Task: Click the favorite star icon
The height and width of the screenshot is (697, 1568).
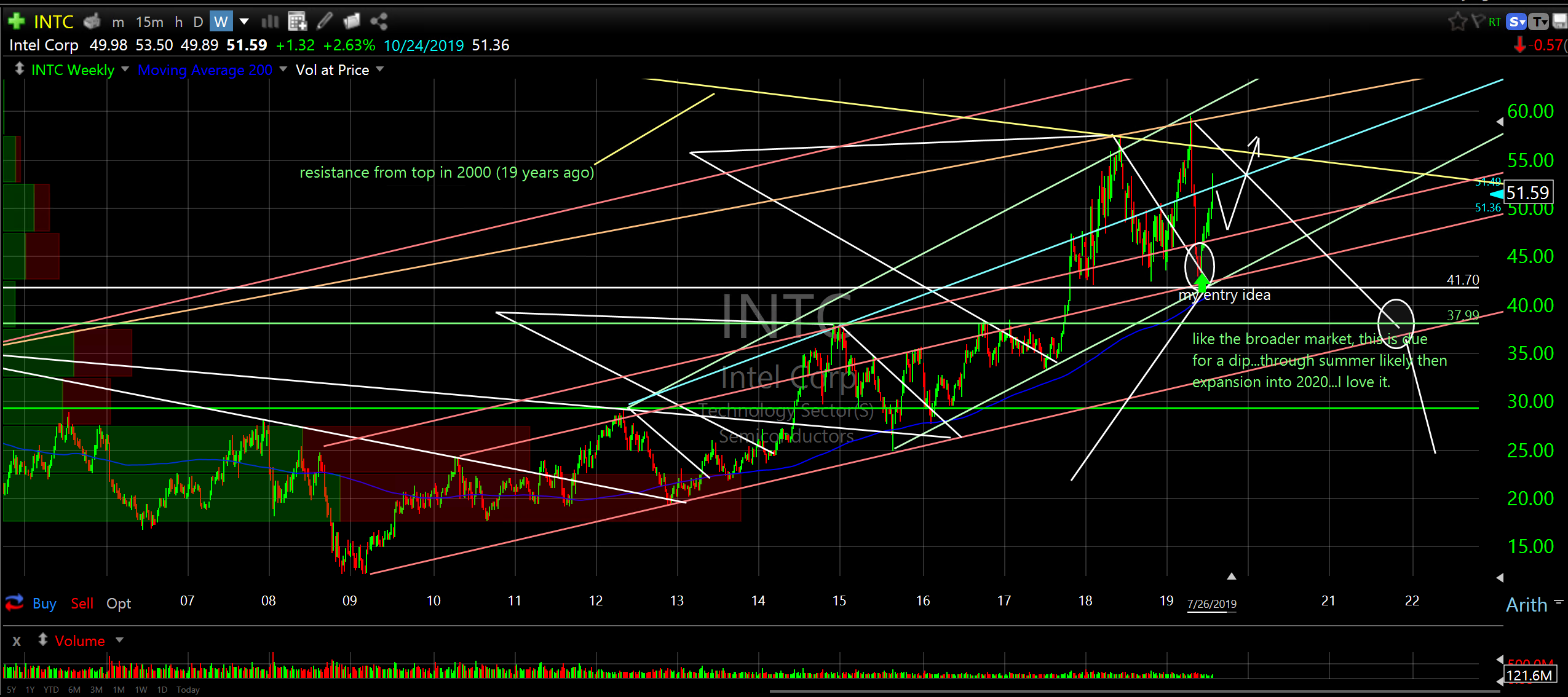Action: (x=1457, y=22)
